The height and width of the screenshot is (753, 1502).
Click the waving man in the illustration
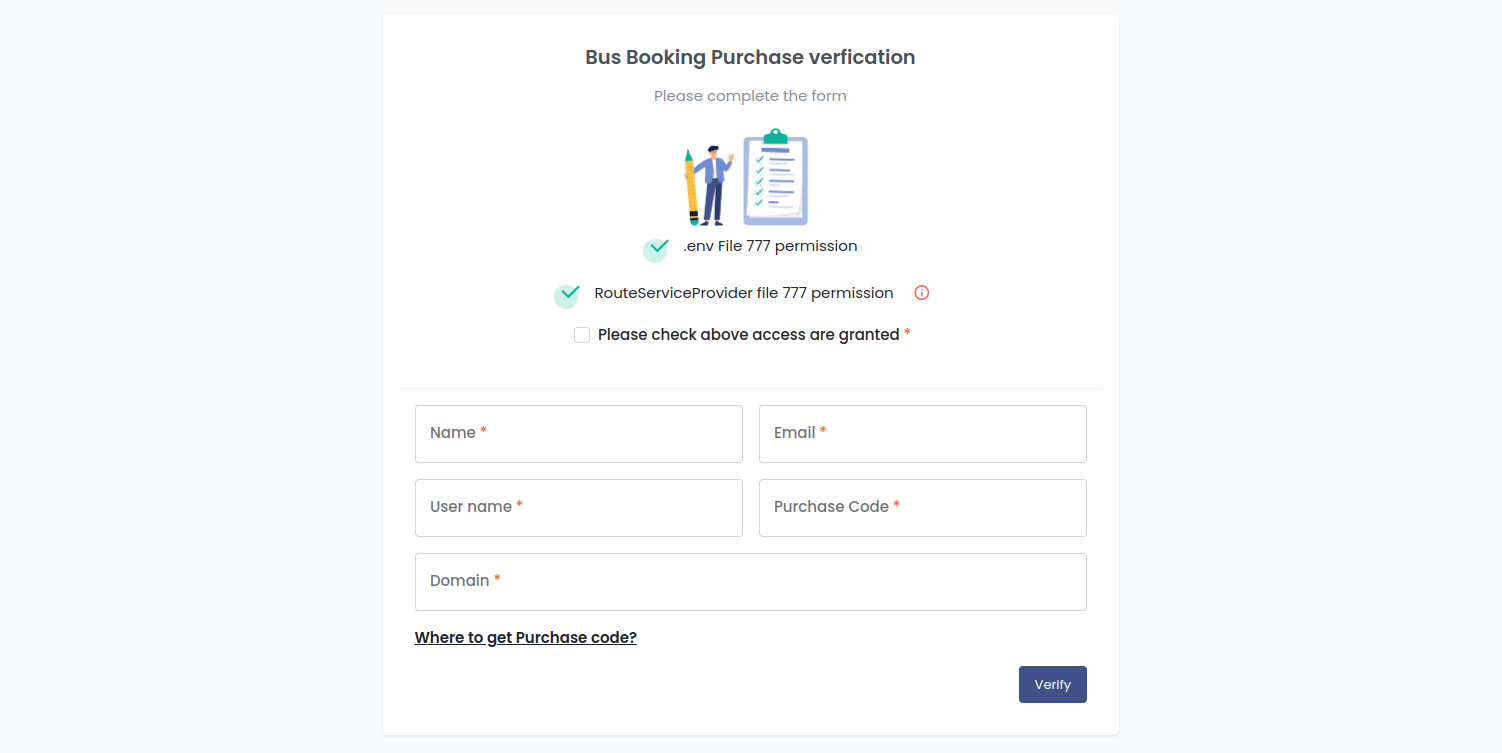(714, 185)
